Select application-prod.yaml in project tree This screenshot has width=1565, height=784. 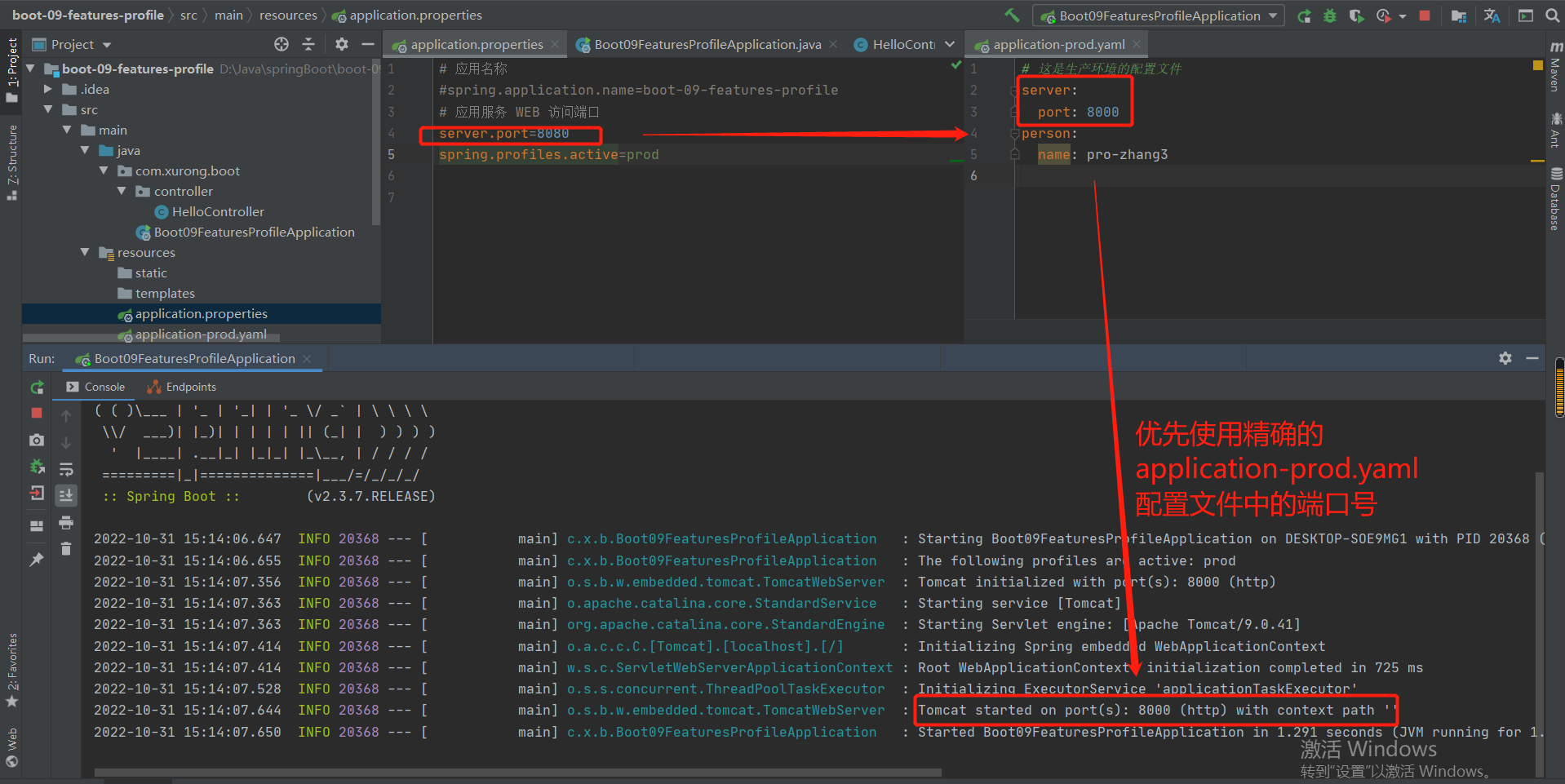[193, 334]
